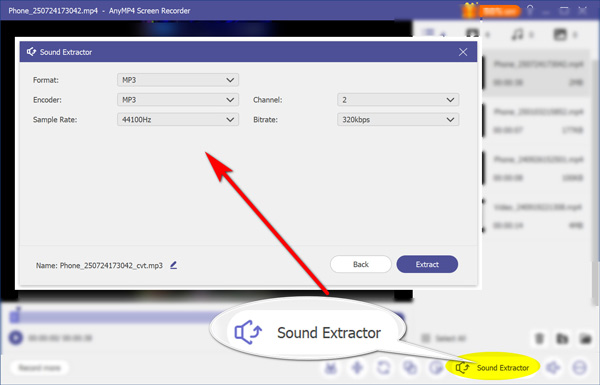Click the Sound Extractor button in the bottom toolbar

(492, 368)
